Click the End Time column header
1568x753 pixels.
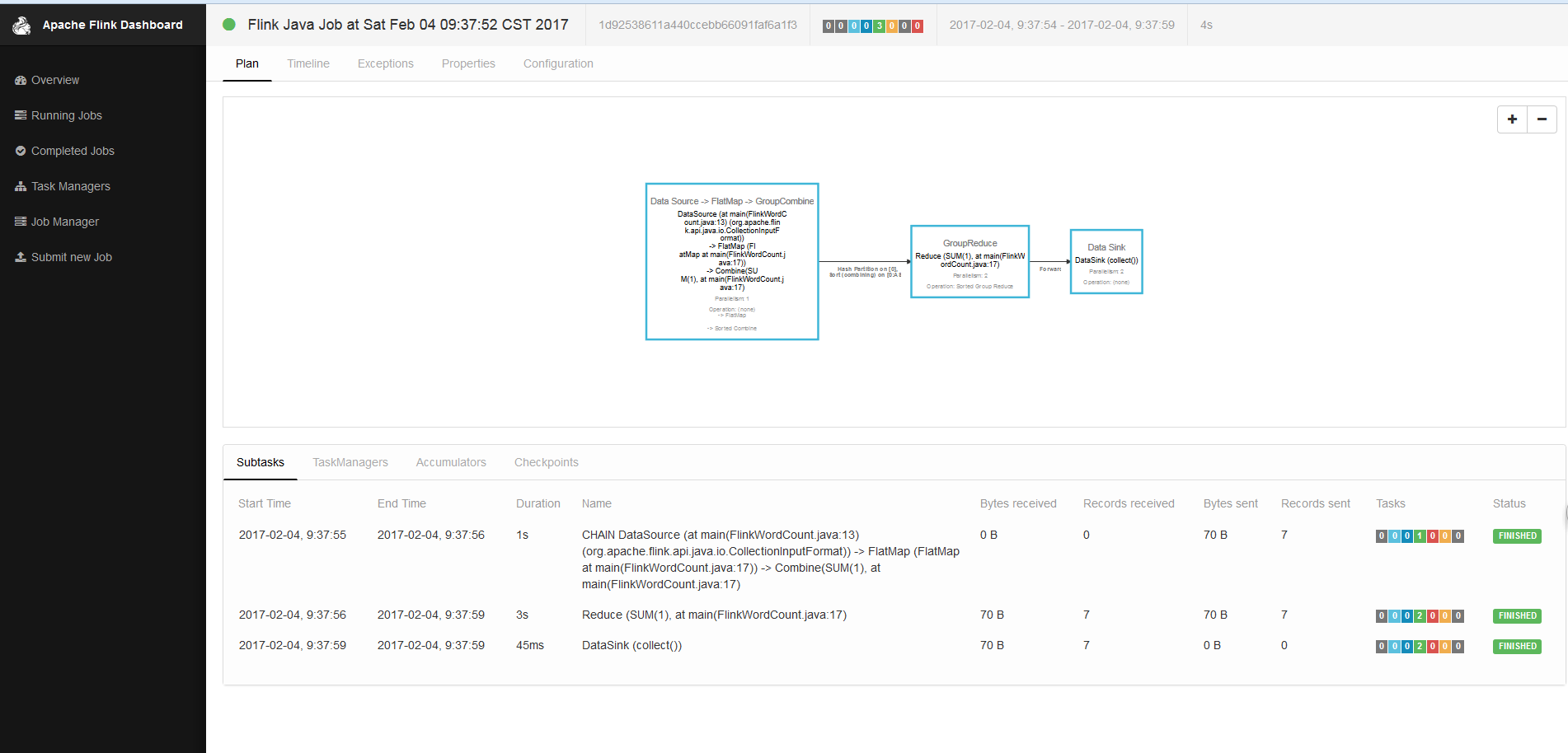401,503
